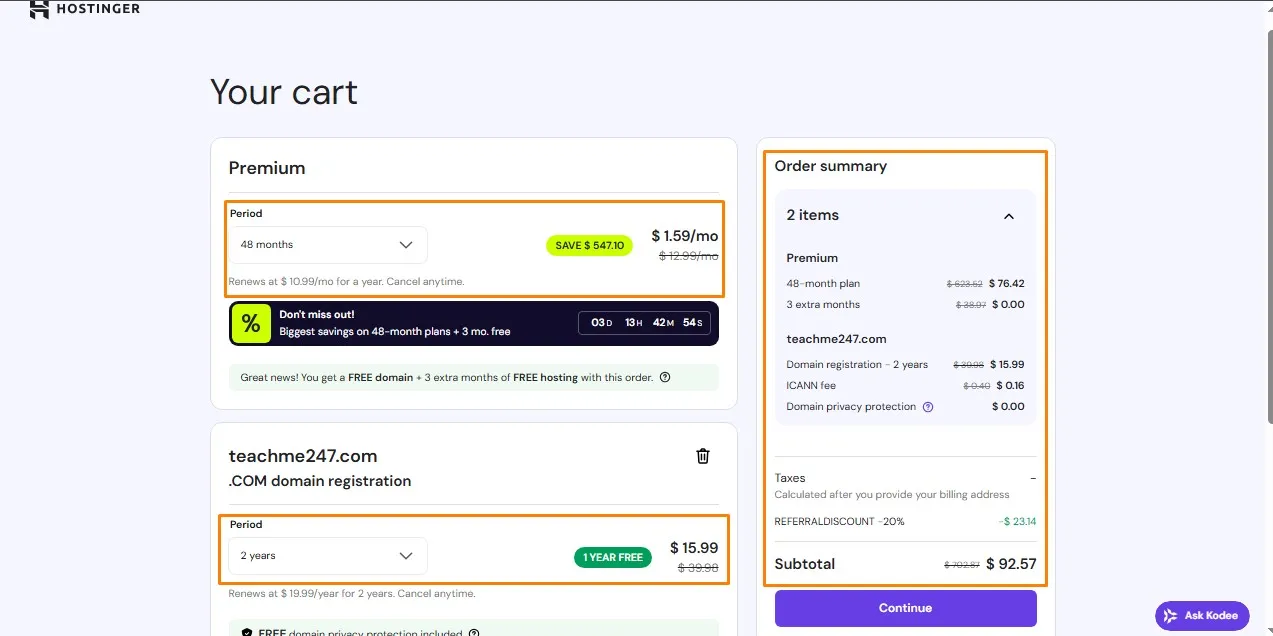Image resolution: width=1273 pixels, height=636 pixels.
Task: Open the domain registration Period dropdown
Action: (x=327, y=555)
